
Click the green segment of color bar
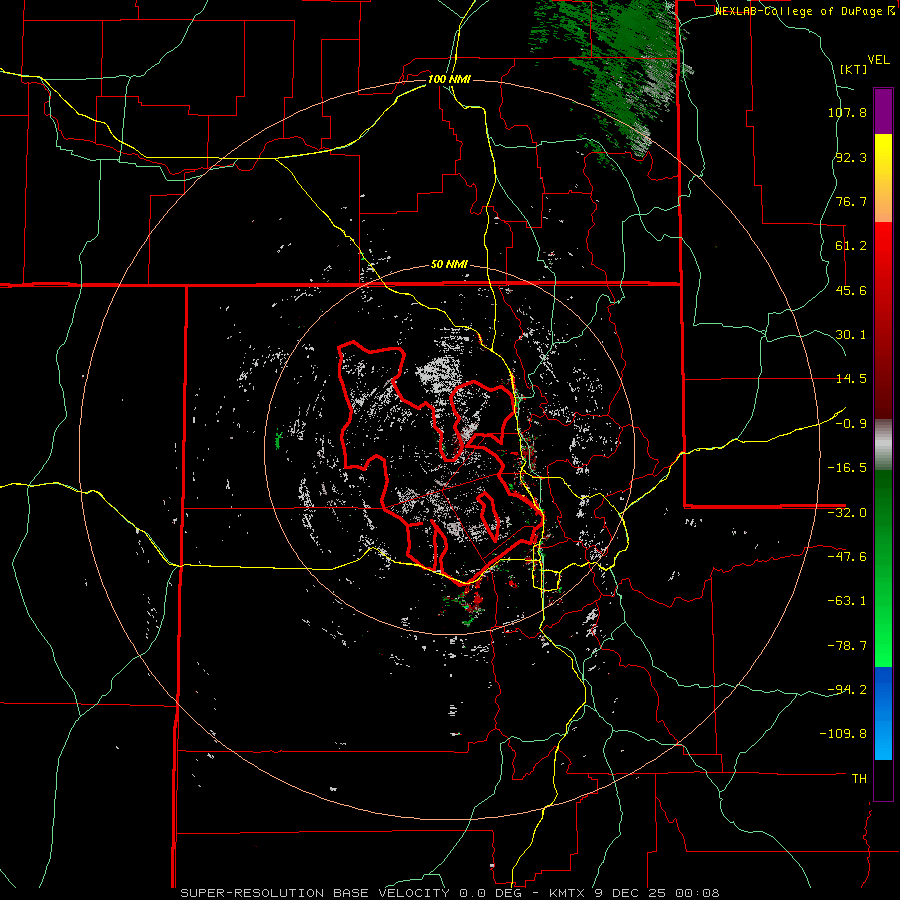883,568
